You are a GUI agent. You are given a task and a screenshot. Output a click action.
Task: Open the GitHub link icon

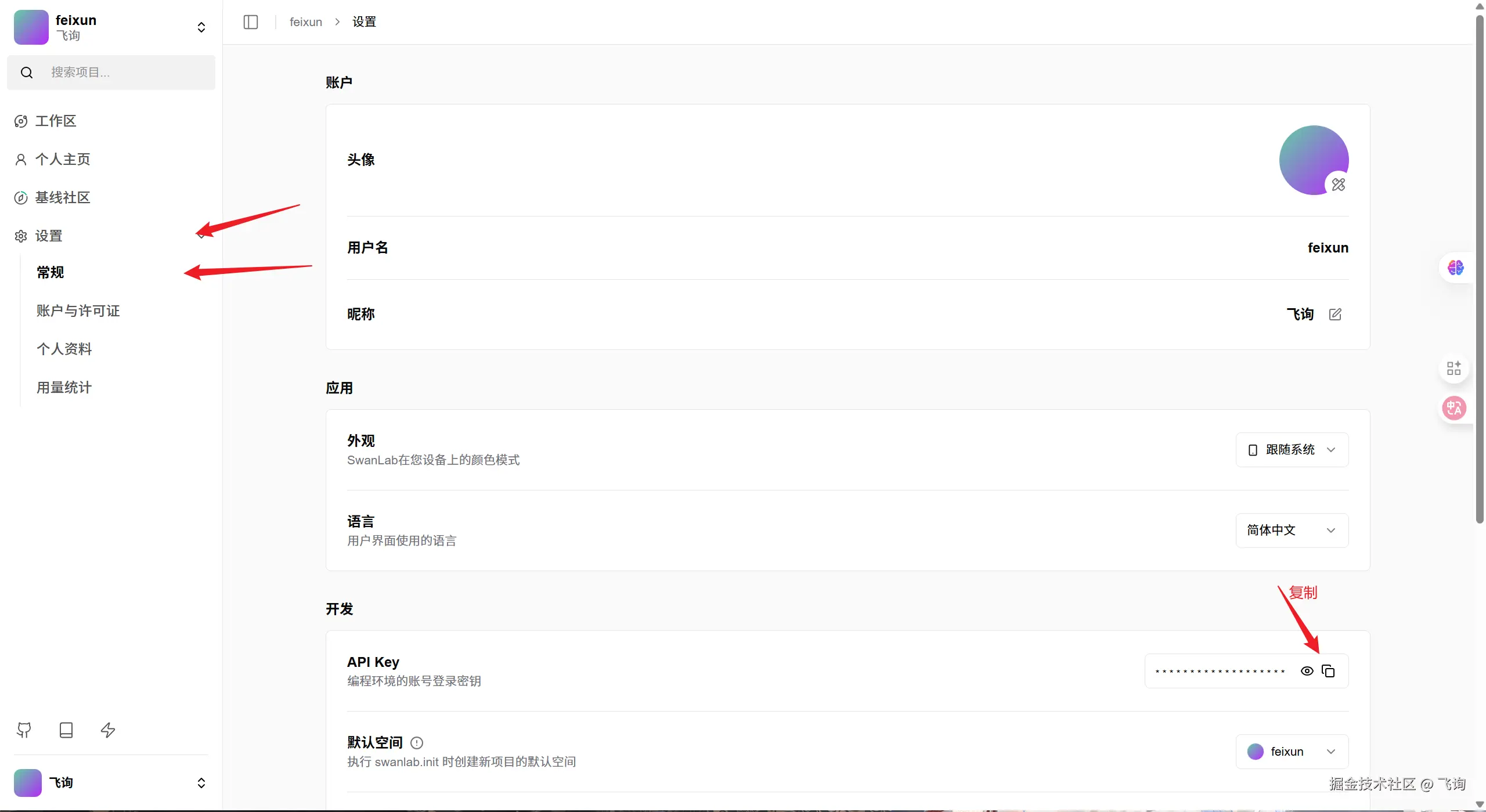24,730
